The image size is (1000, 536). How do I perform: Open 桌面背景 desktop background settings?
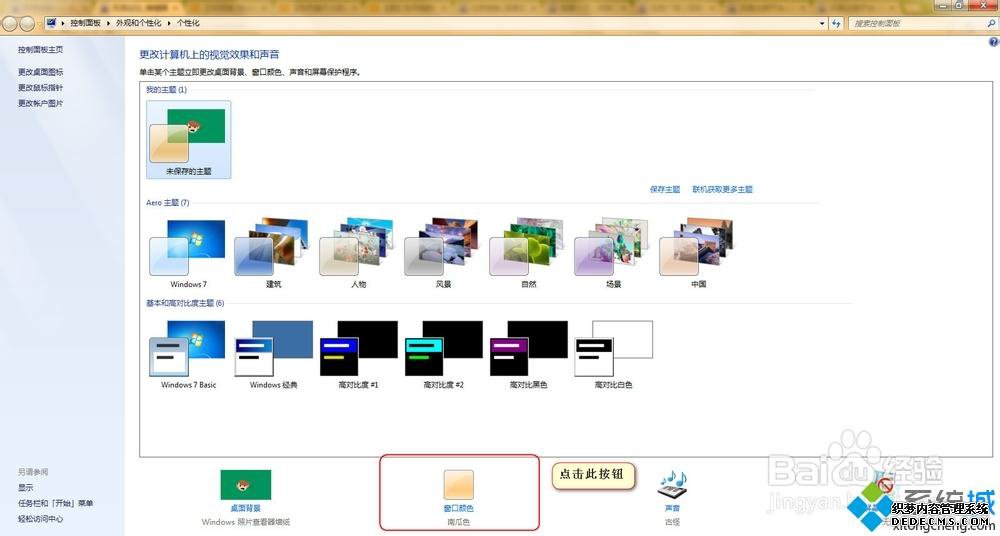(x=246, y=485)
